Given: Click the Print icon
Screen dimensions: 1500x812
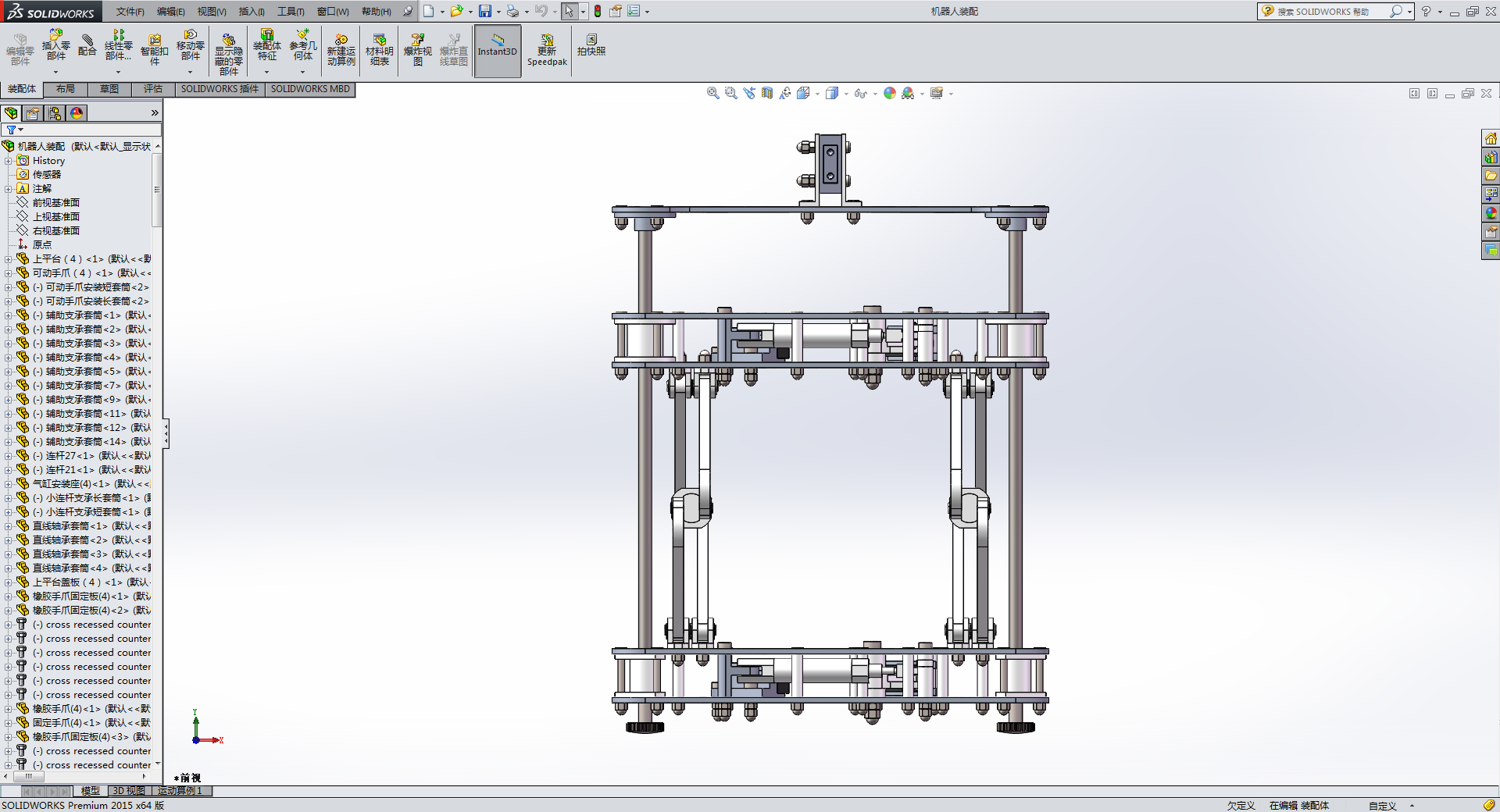Looking at the screenshot, I should click(512, 11).
